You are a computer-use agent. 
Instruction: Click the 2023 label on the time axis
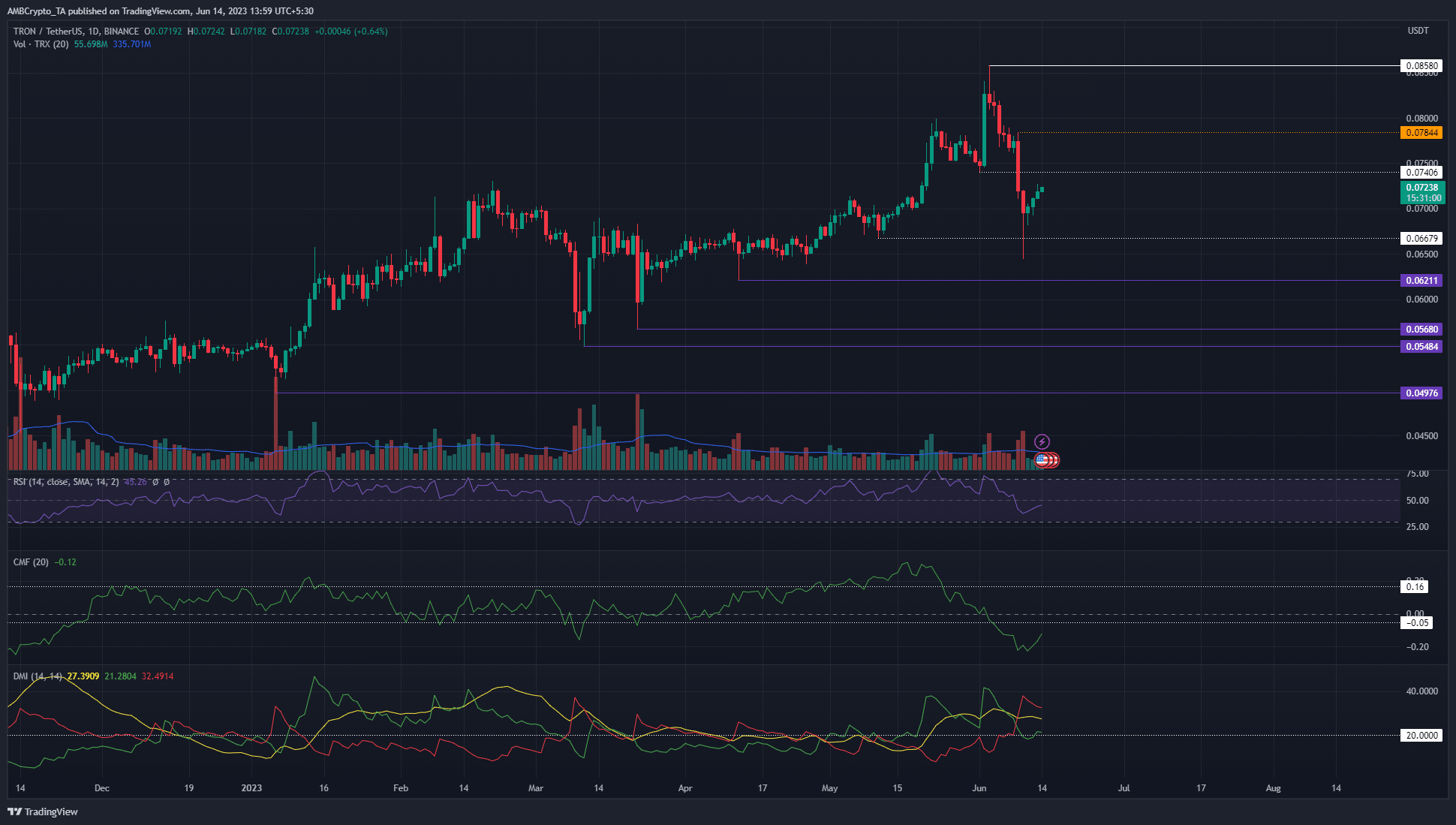(251, 788)
